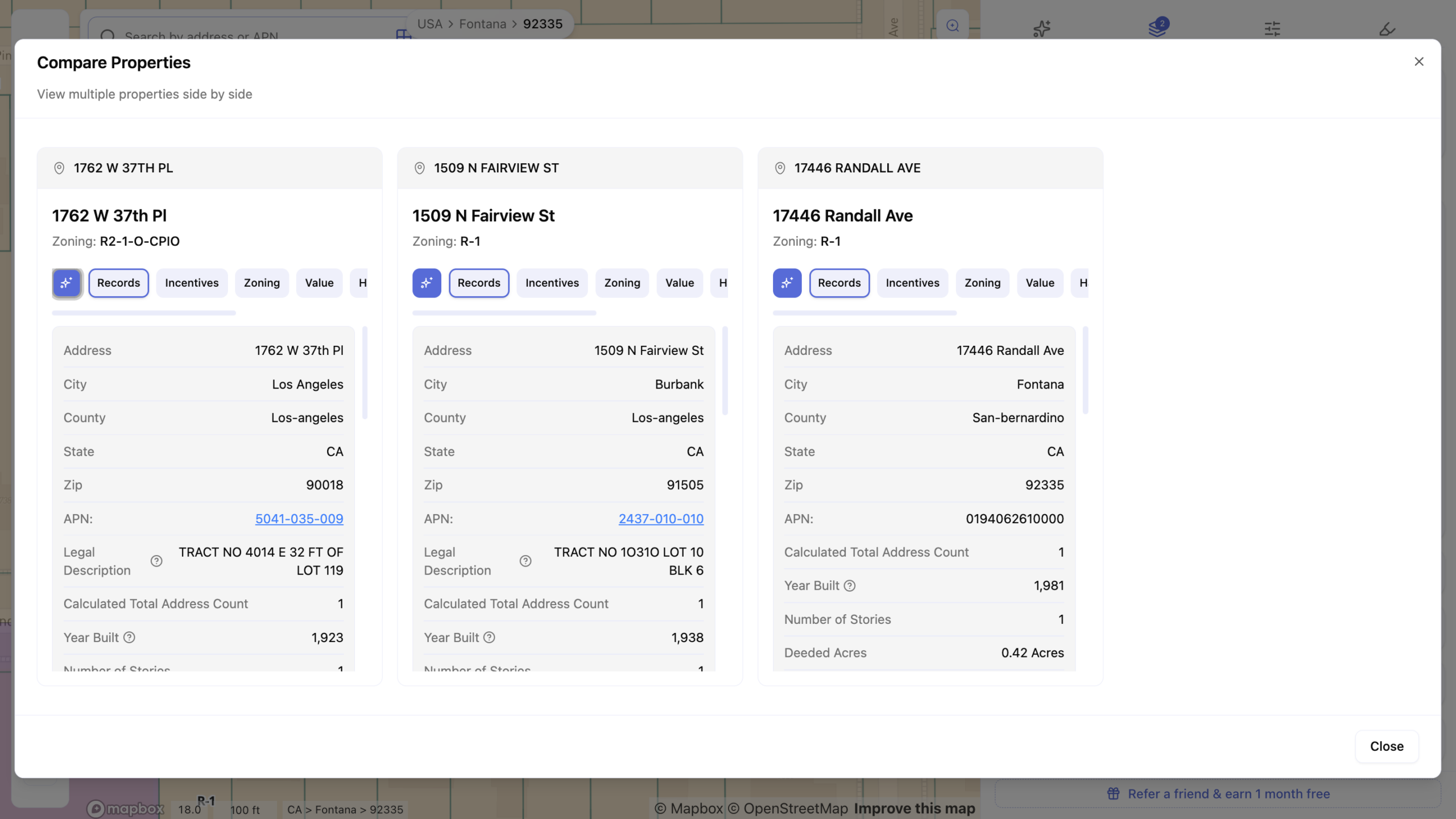Image resolution: width=1456 pixels, height=819 pixels.
Task: Click the sparkle AI icon in top toolbar
Action: pyautogui.click(x=1042, y=28)
